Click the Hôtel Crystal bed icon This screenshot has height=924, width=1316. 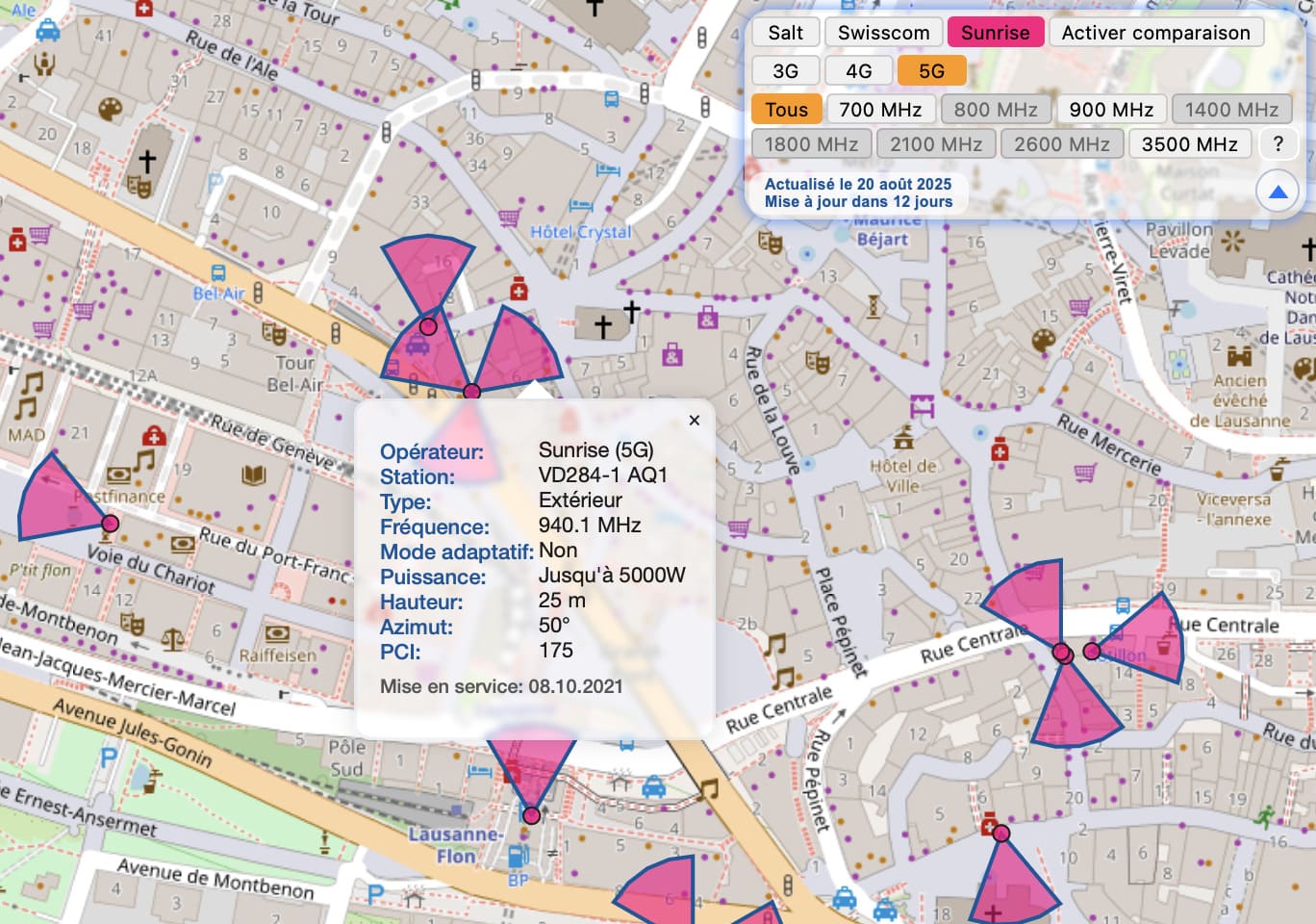(x=581, y=207)
